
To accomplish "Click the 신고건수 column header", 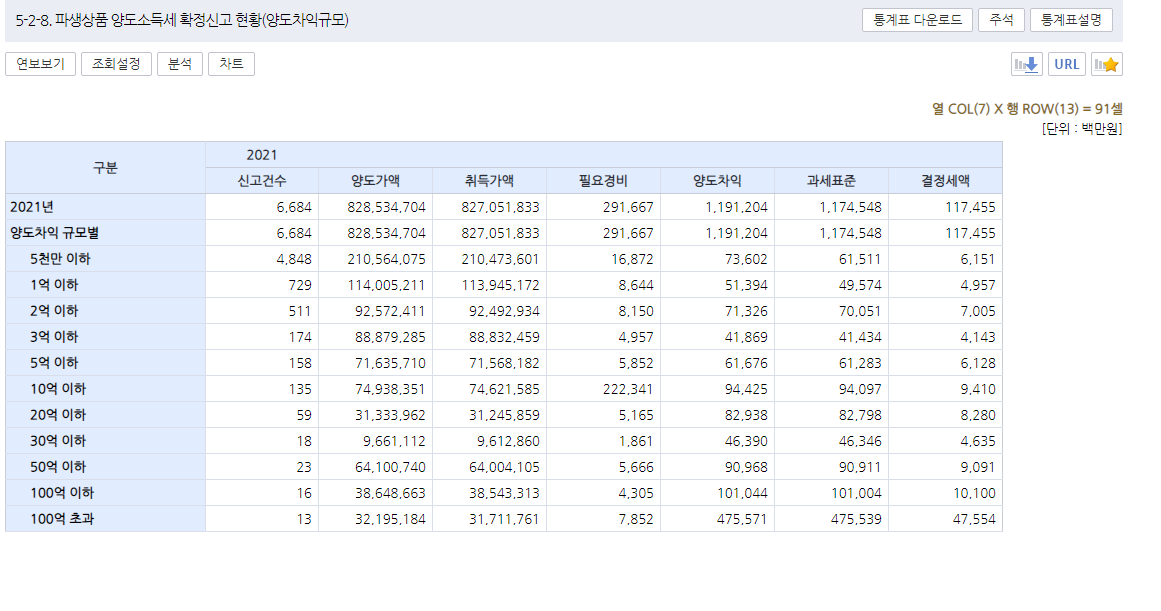I will 262,181.
